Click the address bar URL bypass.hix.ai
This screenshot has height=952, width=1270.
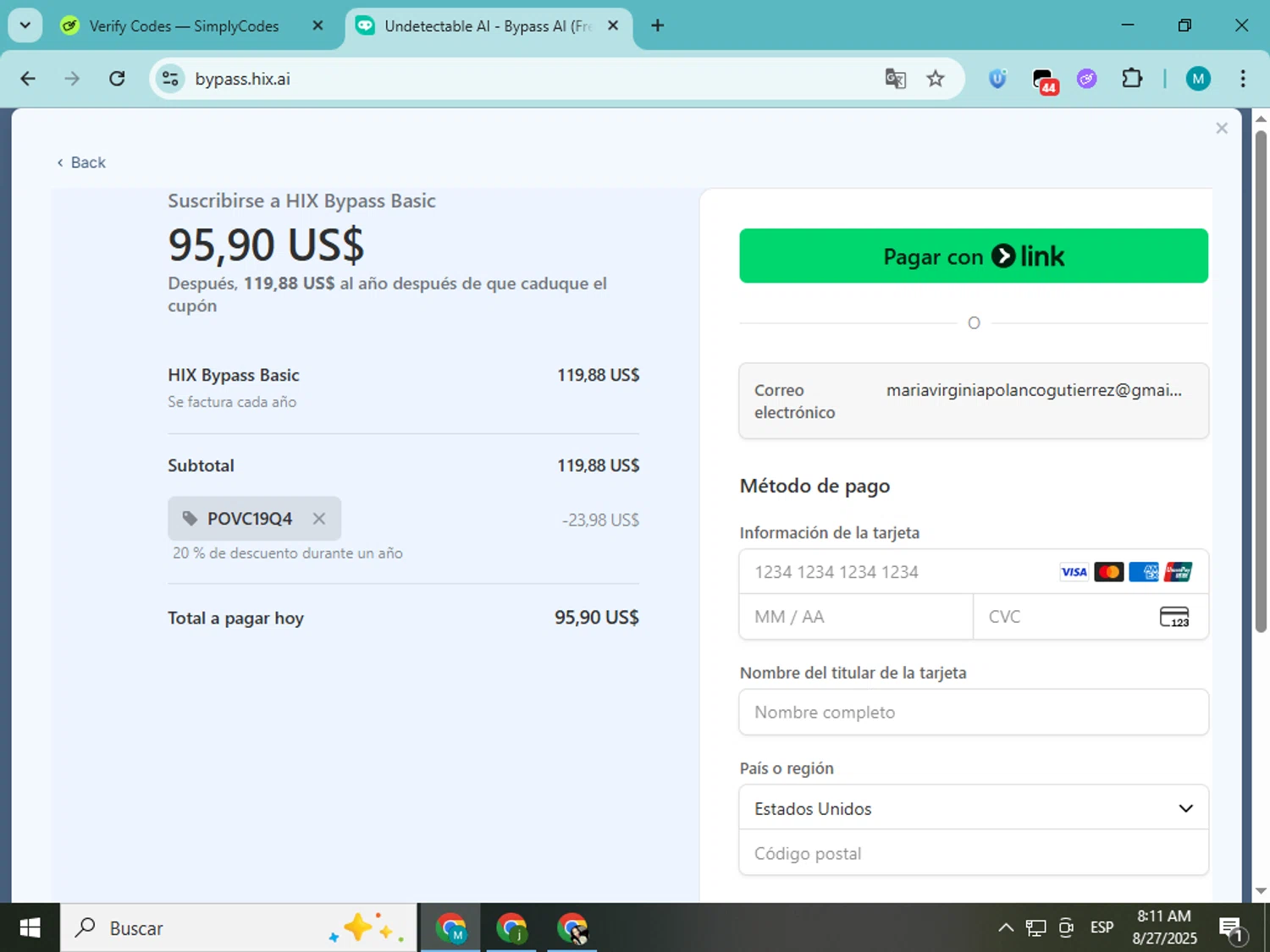pyautogui.click(x=243, y=79)
